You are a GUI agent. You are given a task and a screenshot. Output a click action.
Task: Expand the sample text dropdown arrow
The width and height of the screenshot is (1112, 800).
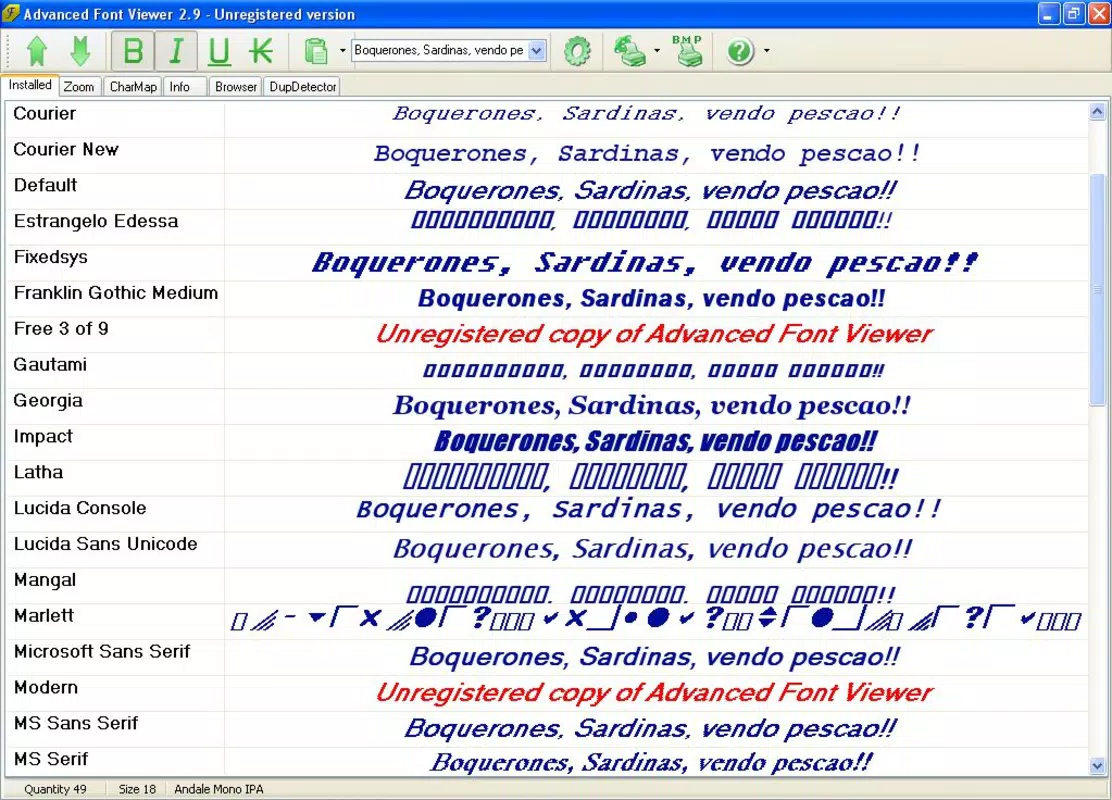coord(537,50)
